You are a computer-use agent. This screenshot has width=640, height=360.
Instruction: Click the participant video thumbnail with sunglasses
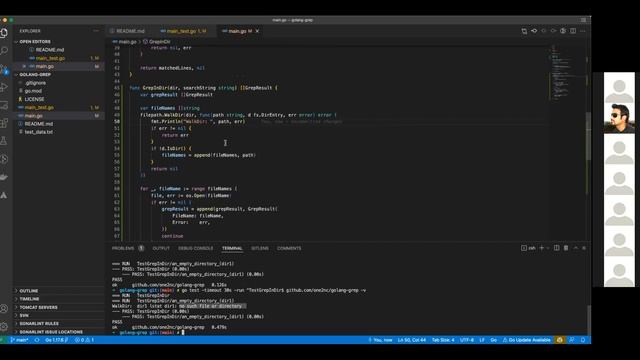coord(619,118)
